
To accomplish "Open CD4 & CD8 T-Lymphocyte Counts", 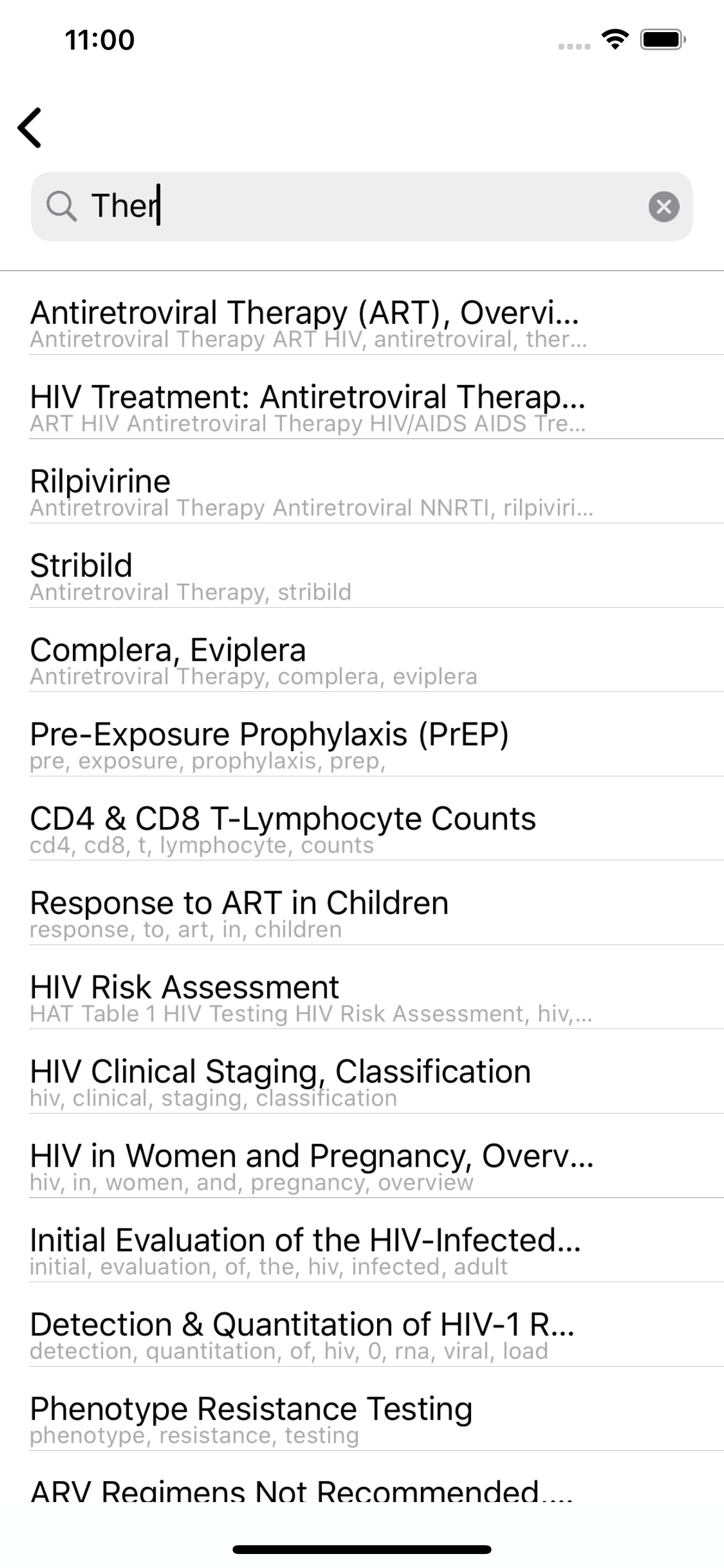I will [283, 828].
